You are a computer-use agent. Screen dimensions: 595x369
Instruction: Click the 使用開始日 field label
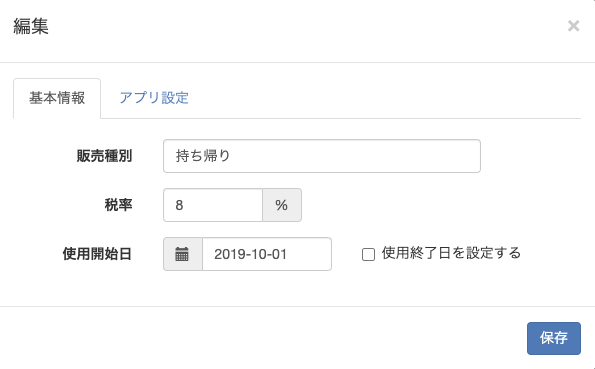pos(97,254)
